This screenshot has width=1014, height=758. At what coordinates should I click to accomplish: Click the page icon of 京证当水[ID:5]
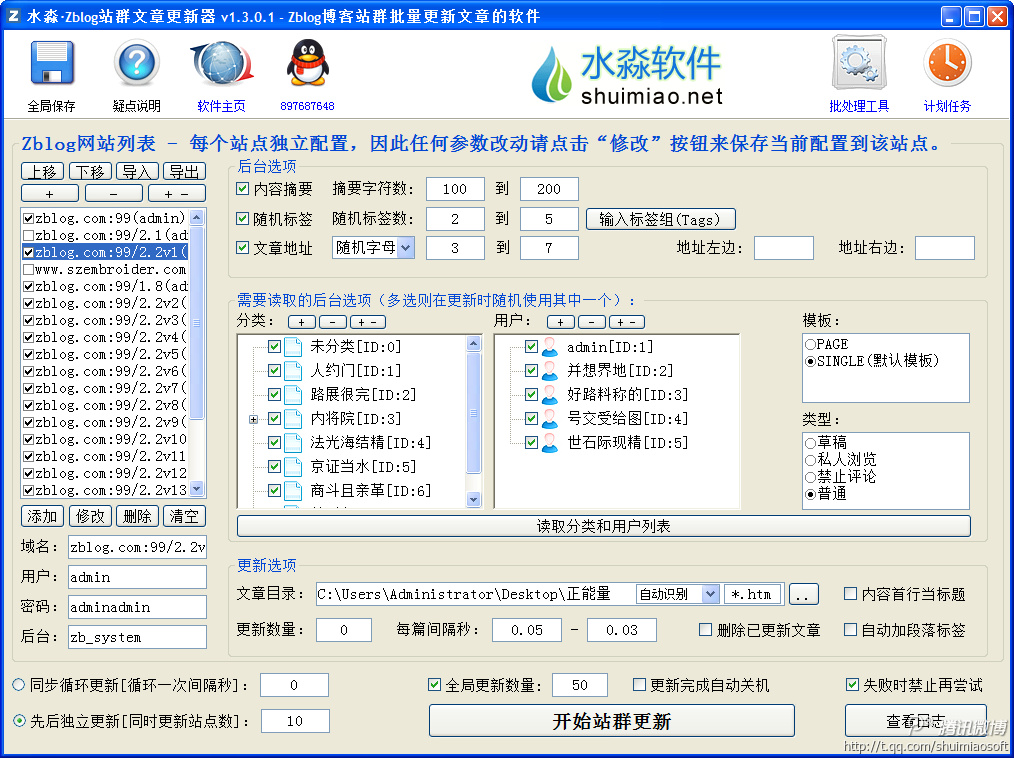click(294, 467)
